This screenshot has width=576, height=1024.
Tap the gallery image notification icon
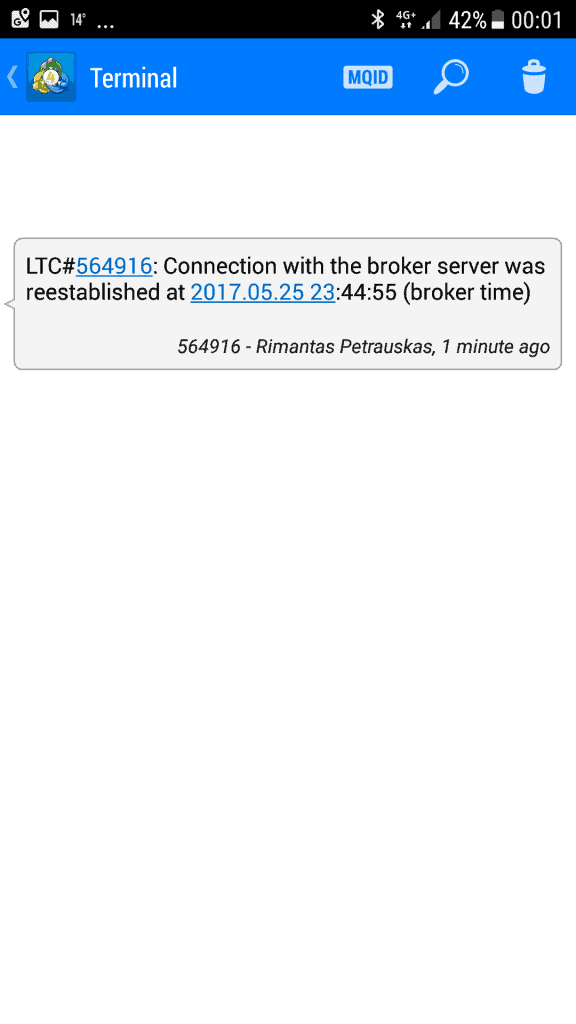pyautogui.click(x=50, y=20)
